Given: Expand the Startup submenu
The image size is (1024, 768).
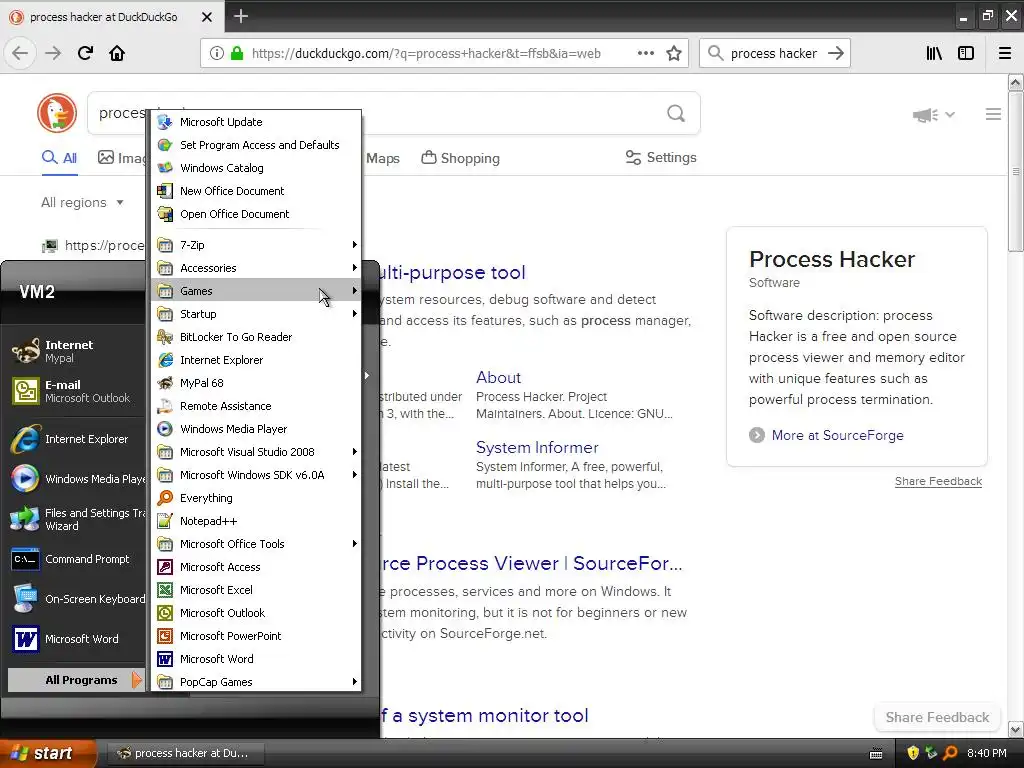Looking at the screenshot, I should coord(256,313).
